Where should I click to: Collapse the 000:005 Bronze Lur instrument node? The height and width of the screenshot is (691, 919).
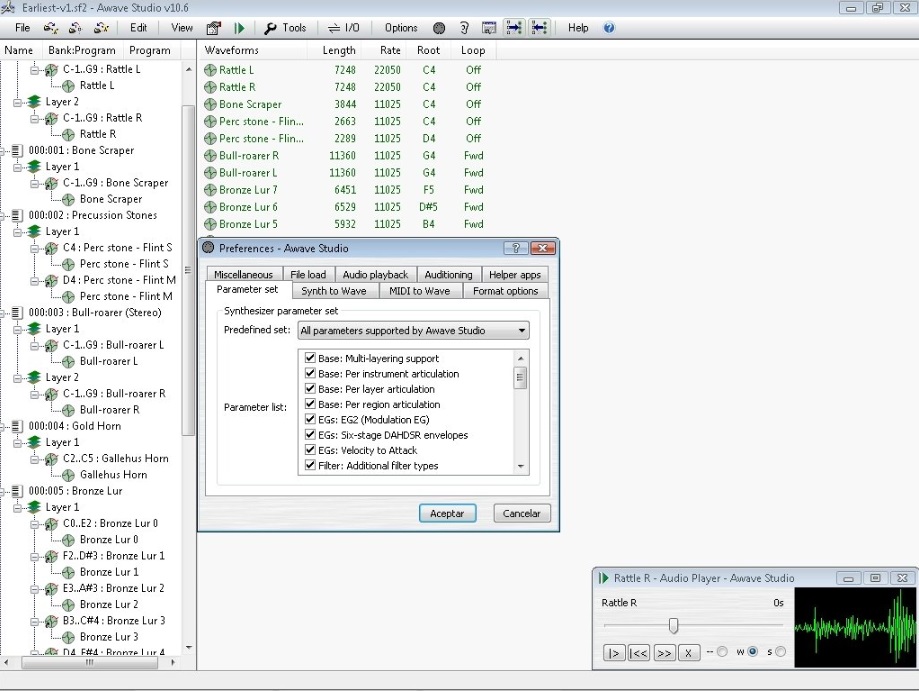(6, 492)
